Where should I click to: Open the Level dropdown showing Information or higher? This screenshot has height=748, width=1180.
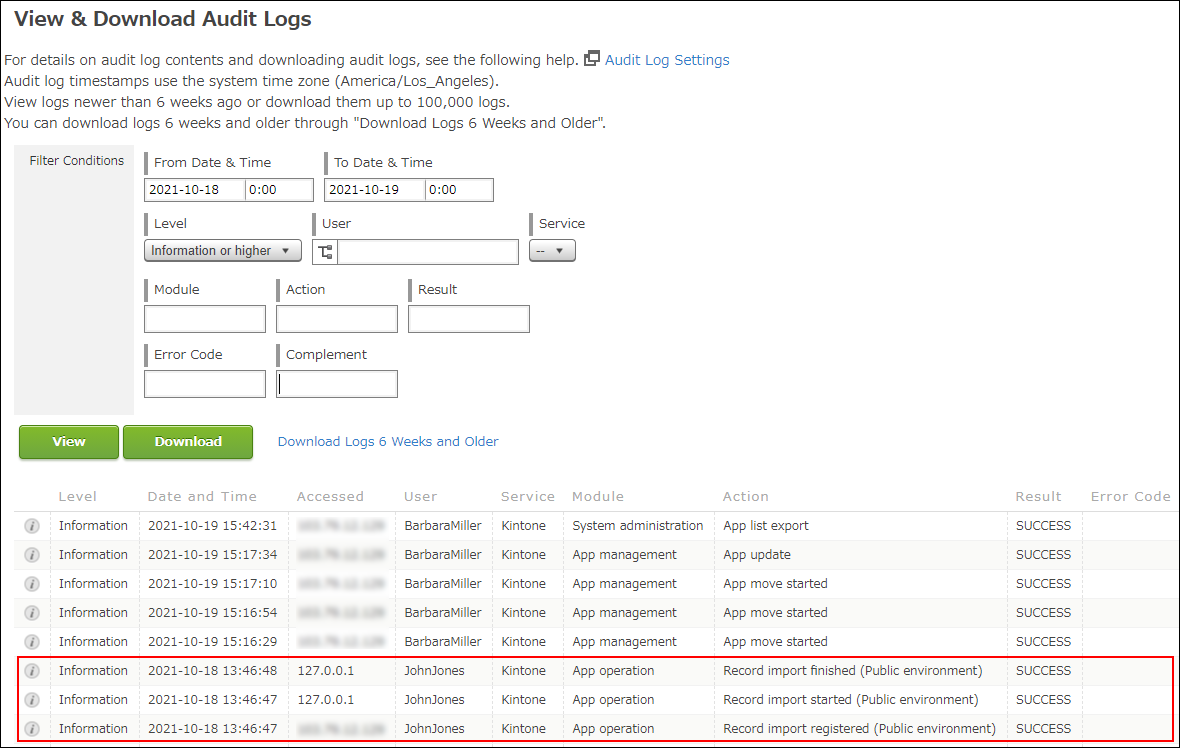[222, 250]
